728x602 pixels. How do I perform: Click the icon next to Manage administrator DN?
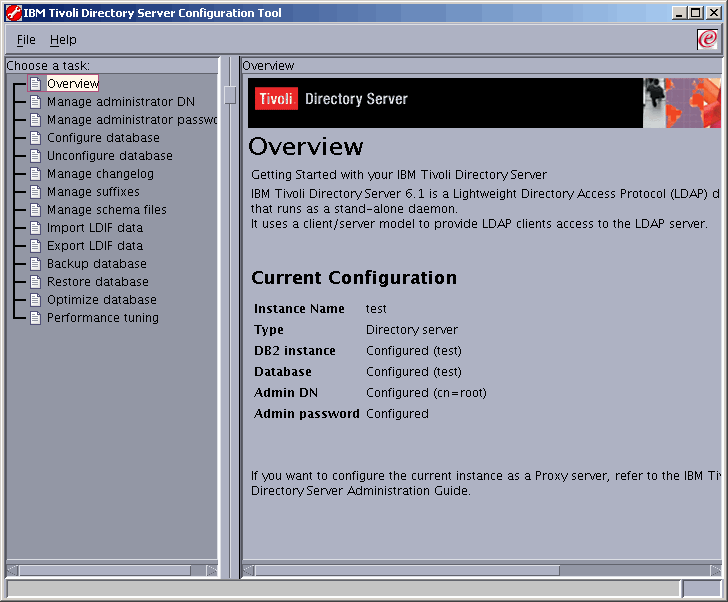(36, 102)
